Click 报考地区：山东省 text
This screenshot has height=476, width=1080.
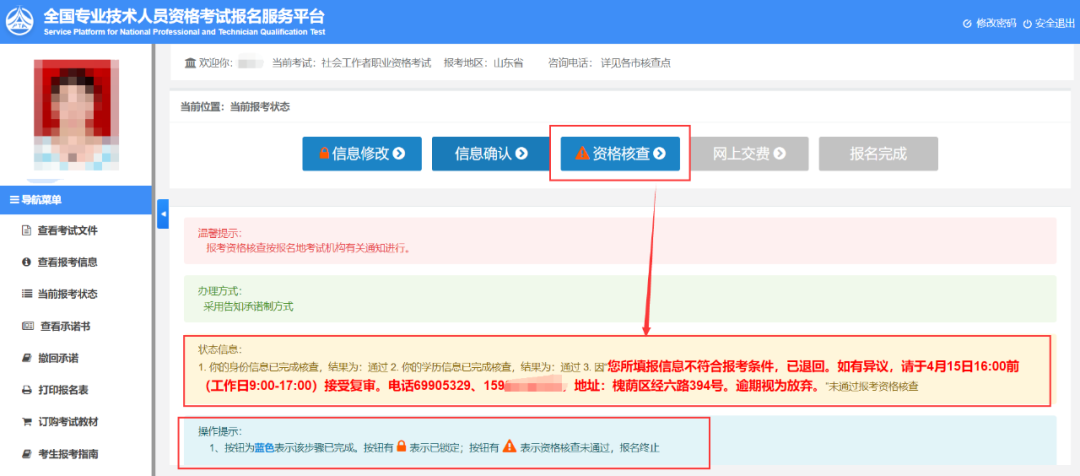click(484, 63)
